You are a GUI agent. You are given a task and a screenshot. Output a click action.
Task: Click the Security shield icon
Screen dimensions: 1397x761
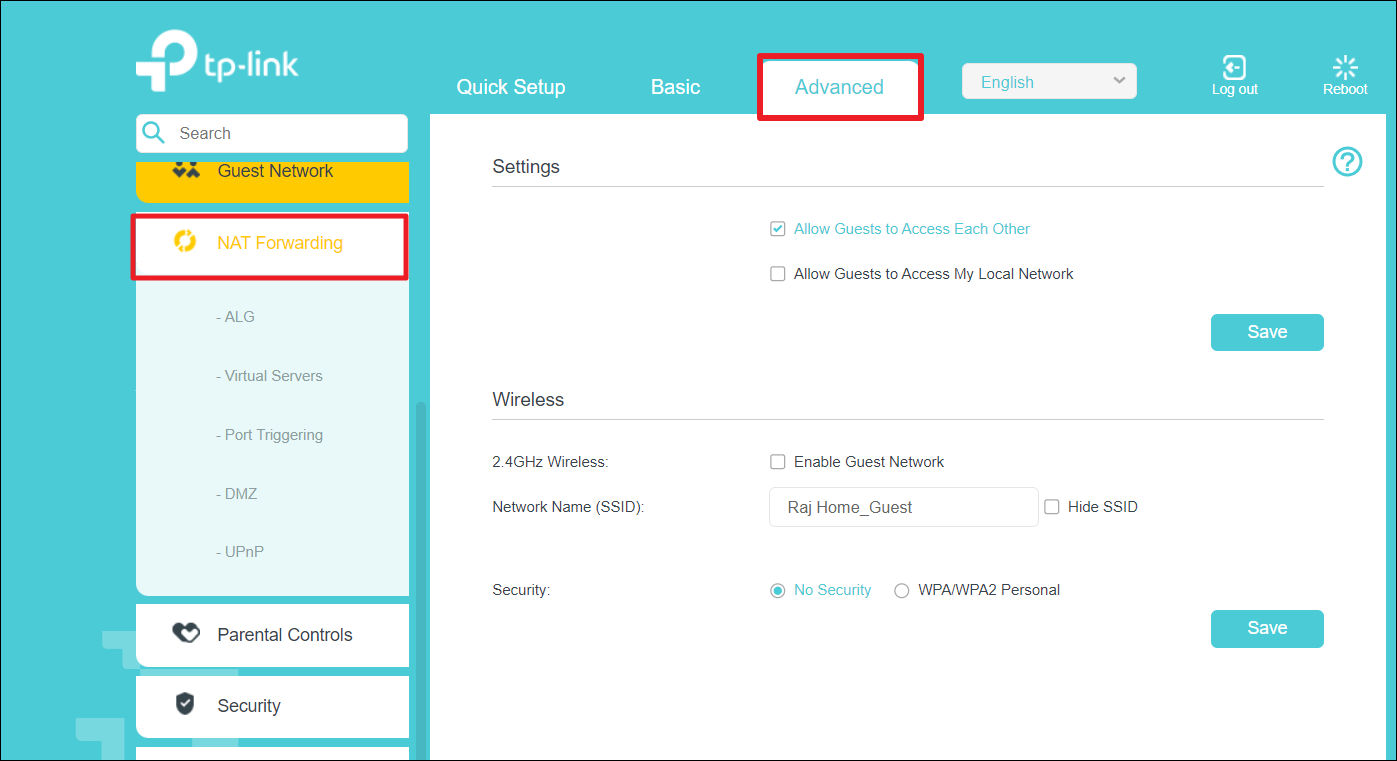click(x=185, y=705)
